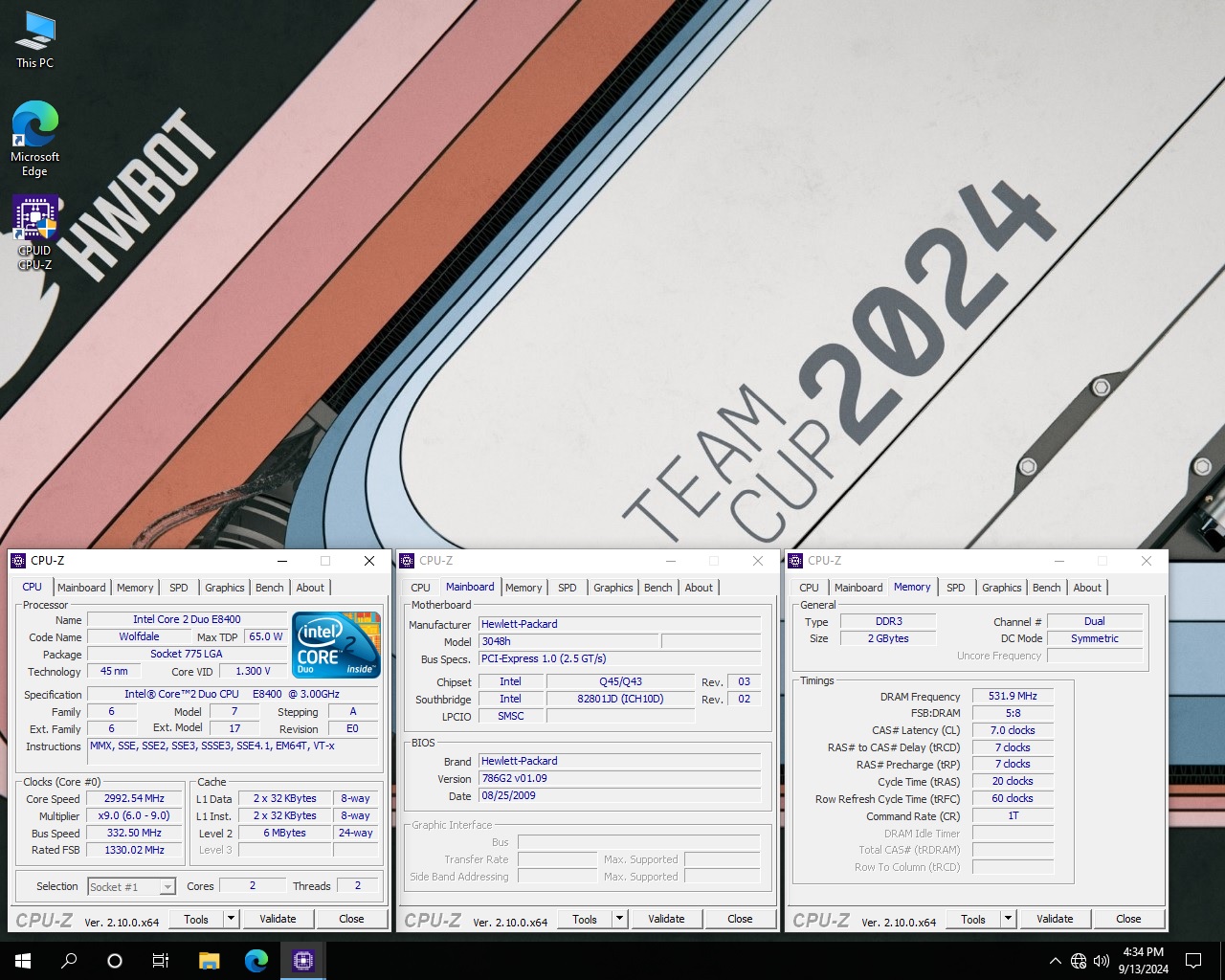Click the Rated FSB value 1330.02 MHz

(134, 850)
